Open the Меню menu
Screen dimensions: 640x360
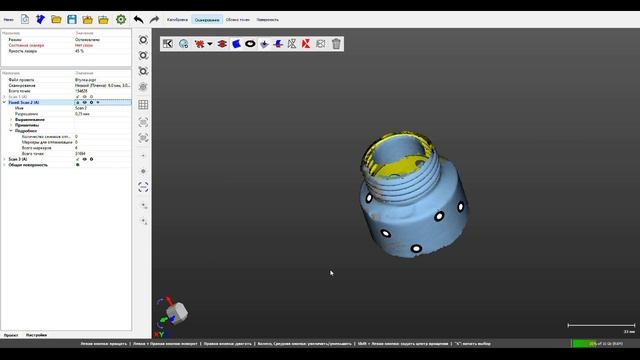click(x=8, y=20)
